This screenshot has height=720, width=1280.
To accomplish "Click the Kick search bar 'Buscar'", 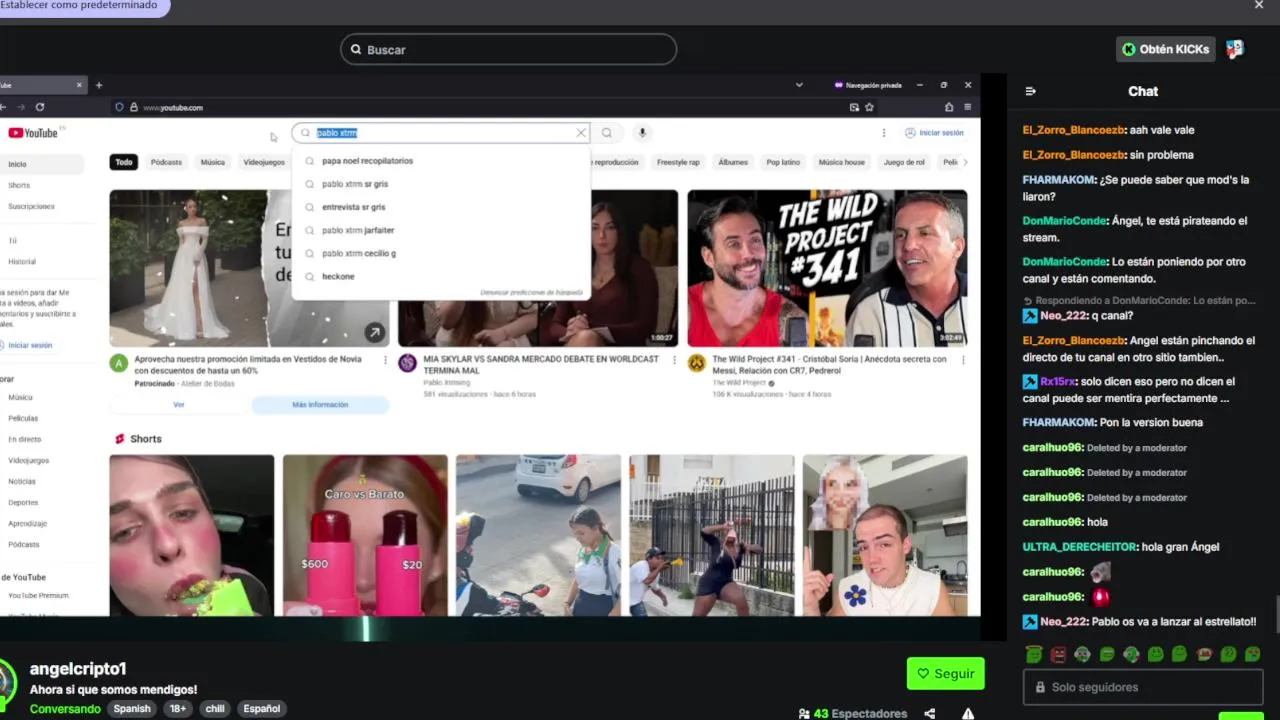I will tap(508, 49).
